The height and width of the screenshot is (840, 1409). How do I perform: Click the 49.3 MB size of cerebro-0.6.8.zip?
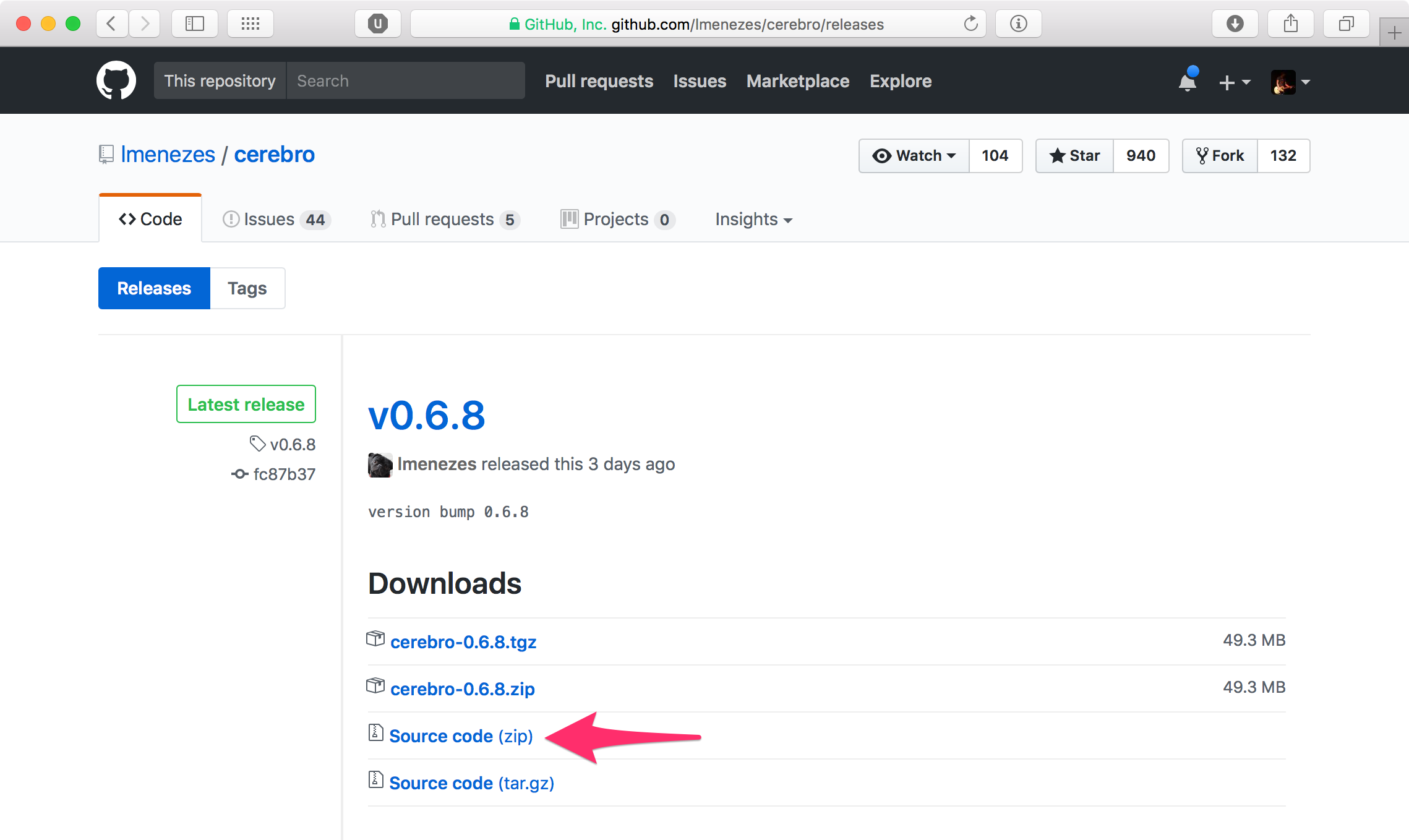click(x=1254, y=687)
